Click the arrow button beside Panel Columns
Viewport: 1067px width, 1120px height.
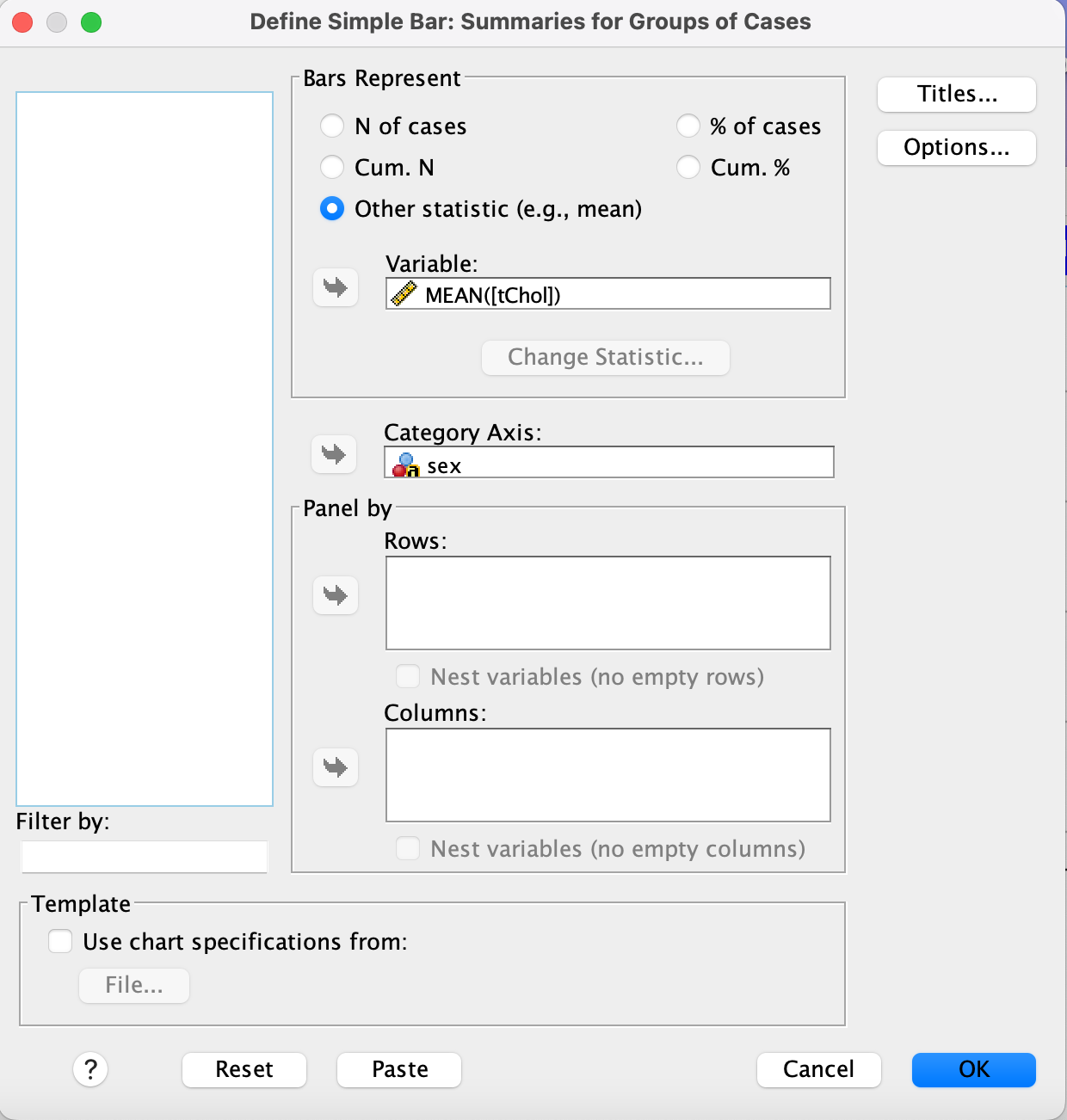pyautogui.click(x=336, y=767)
